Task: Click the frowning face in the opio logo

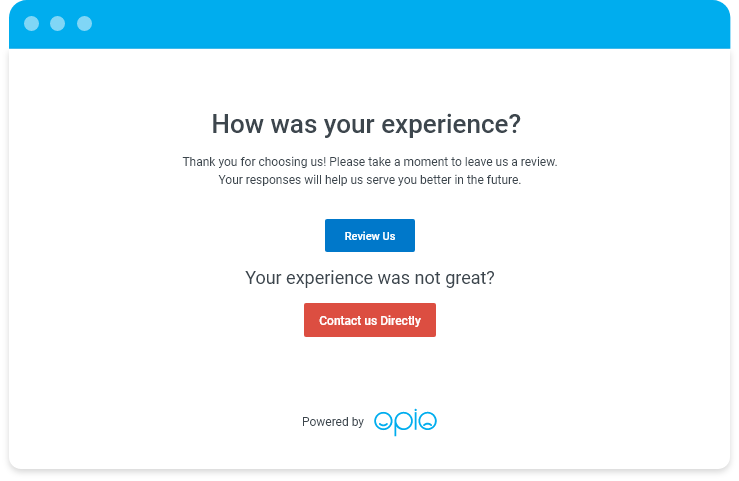Action: [427, 422]
